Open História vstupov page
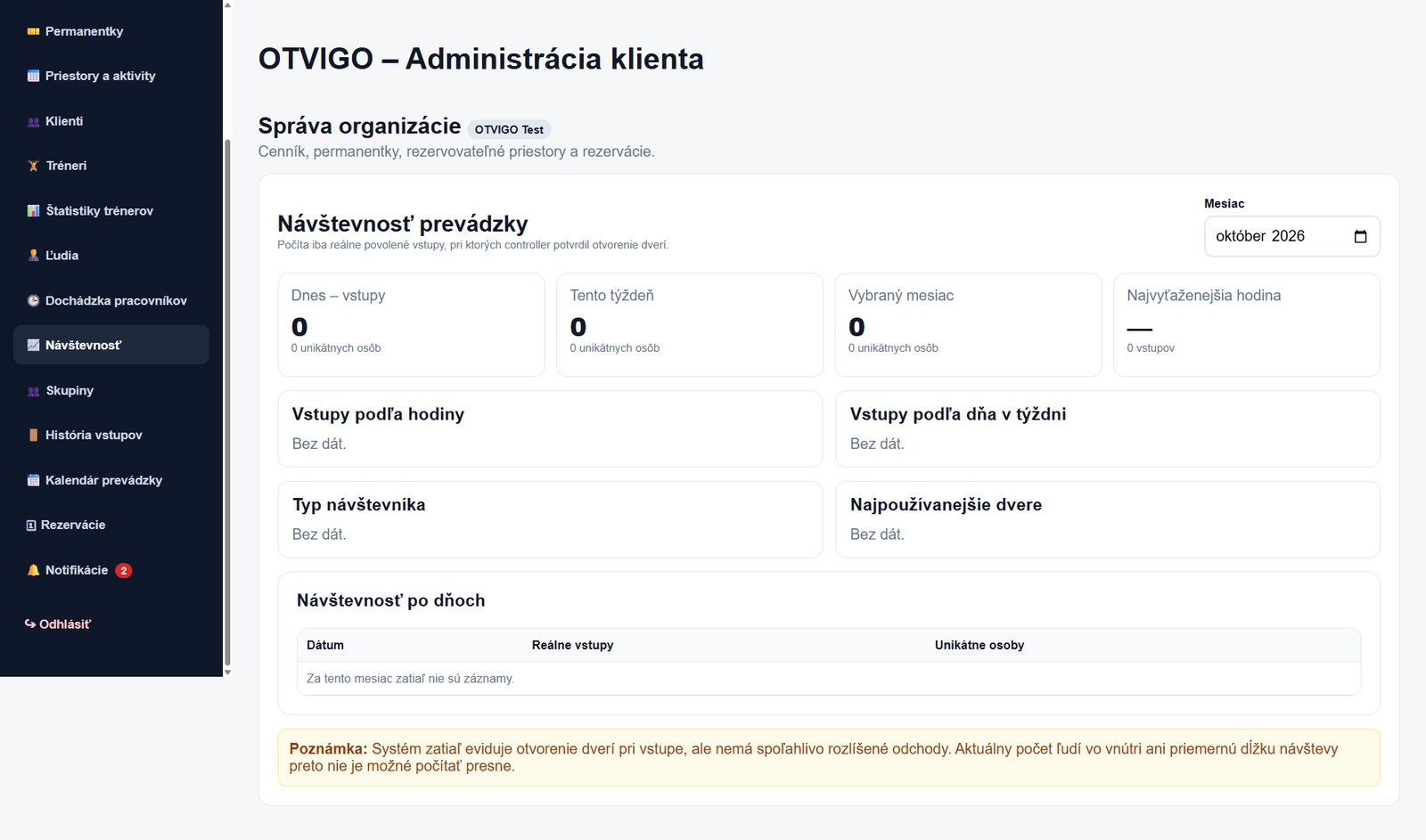This screenshot has height=840, width=1426. [x=111, y=435]
